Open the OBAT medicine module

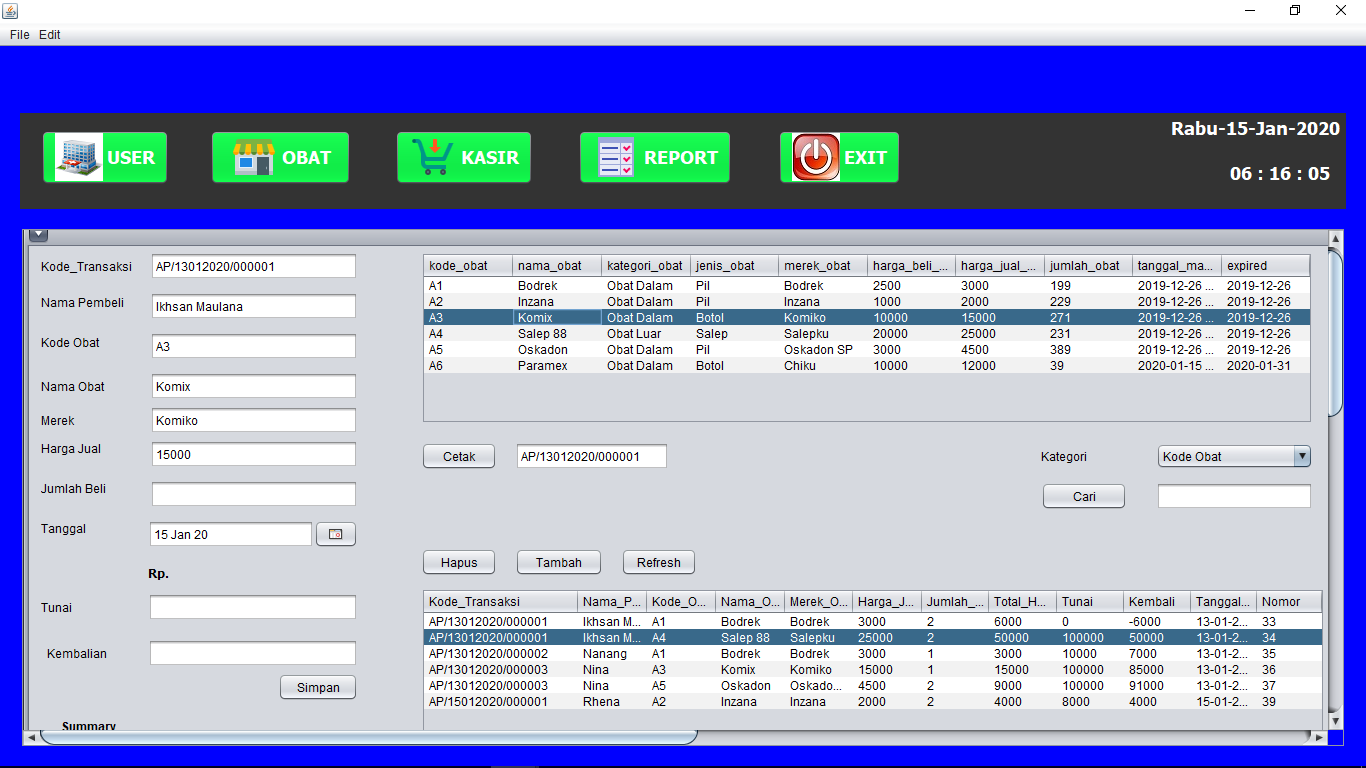pyautogui.click(x=280, y=157)
